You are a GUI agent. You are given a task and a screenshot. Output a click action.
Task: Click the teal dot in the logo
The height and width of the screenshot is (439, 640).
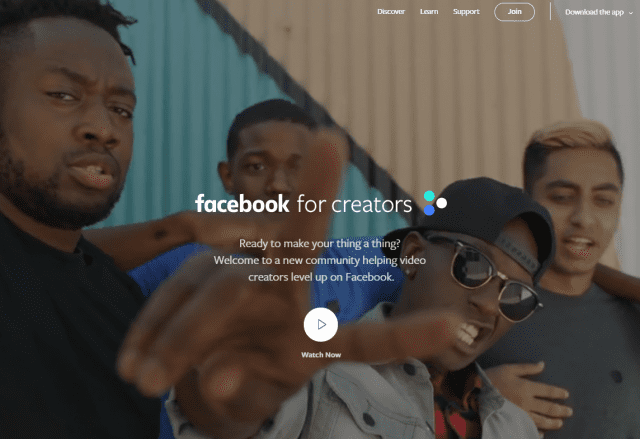429,196
